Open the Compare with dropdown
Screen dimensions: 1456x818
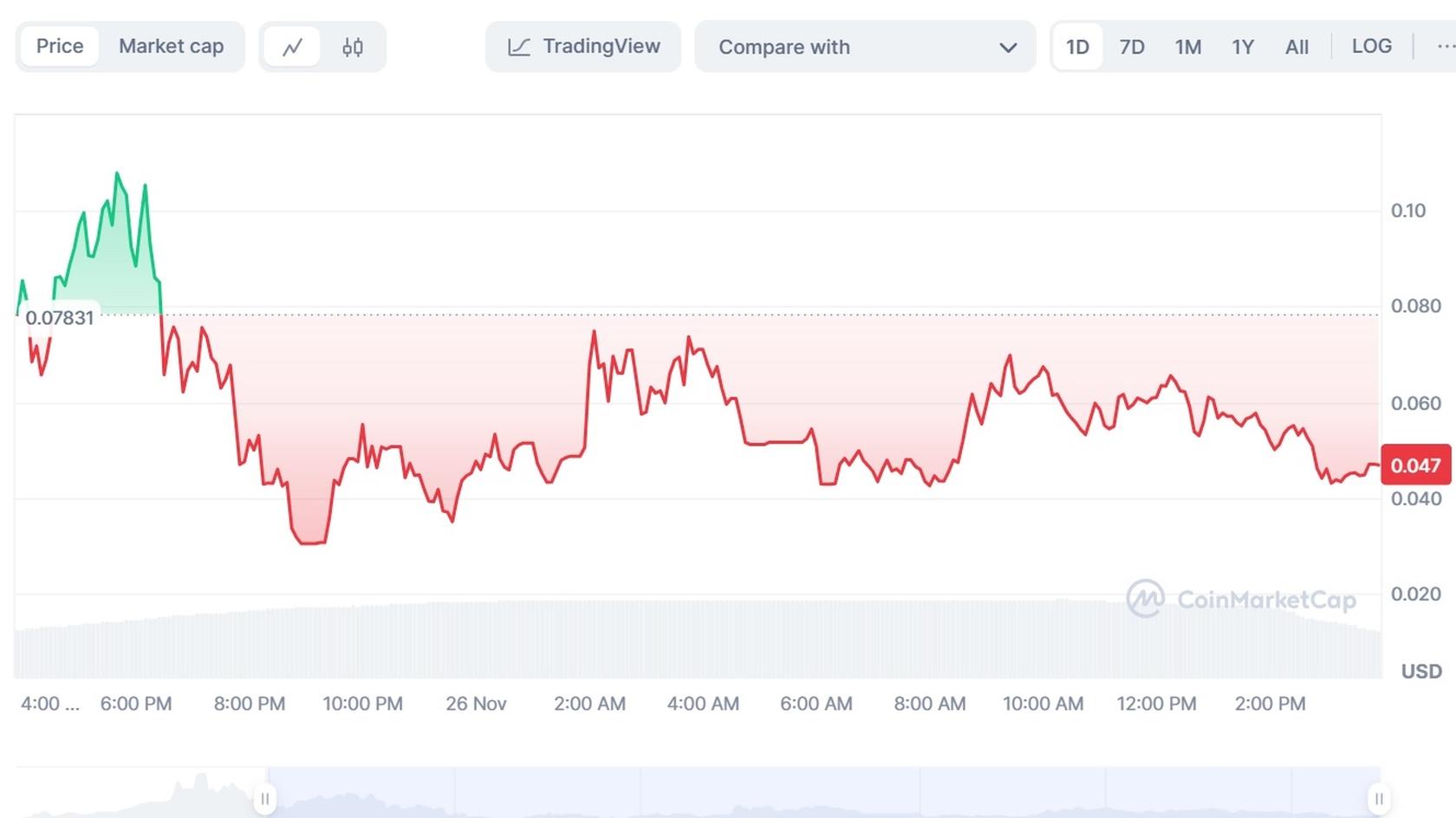coord(865,47)
